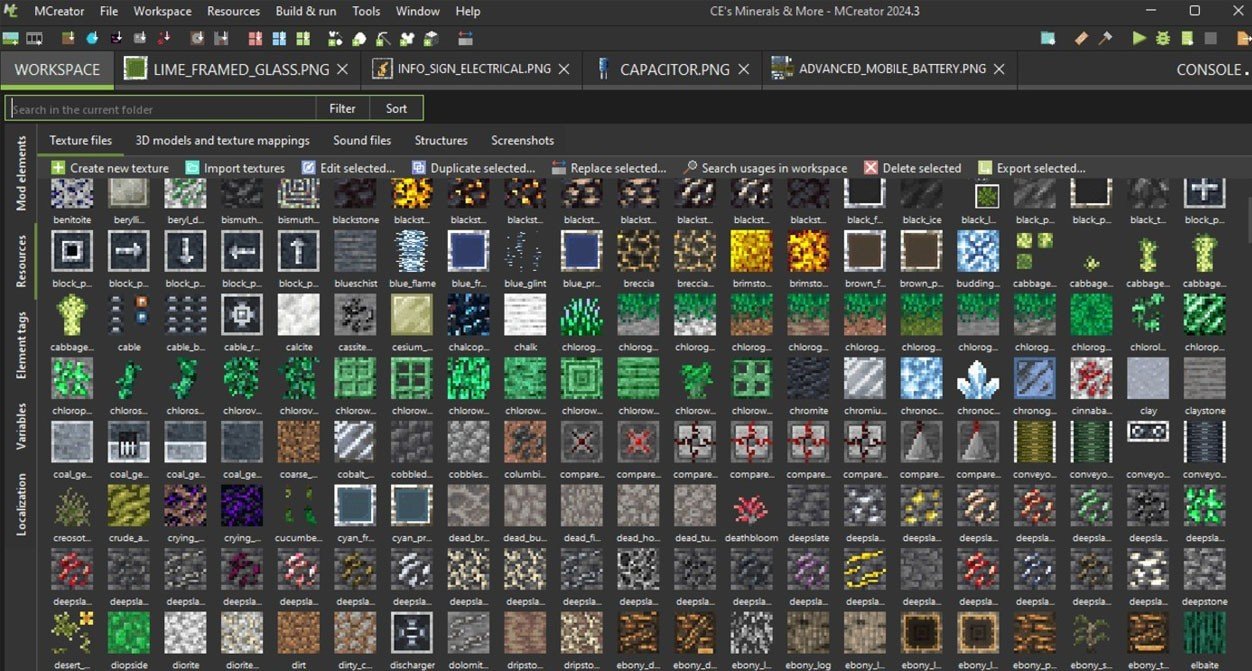Image resolution: width=1252 pixels, height=671 pixels.
Task: Open the File menu
Action: [x=109, y=11]
